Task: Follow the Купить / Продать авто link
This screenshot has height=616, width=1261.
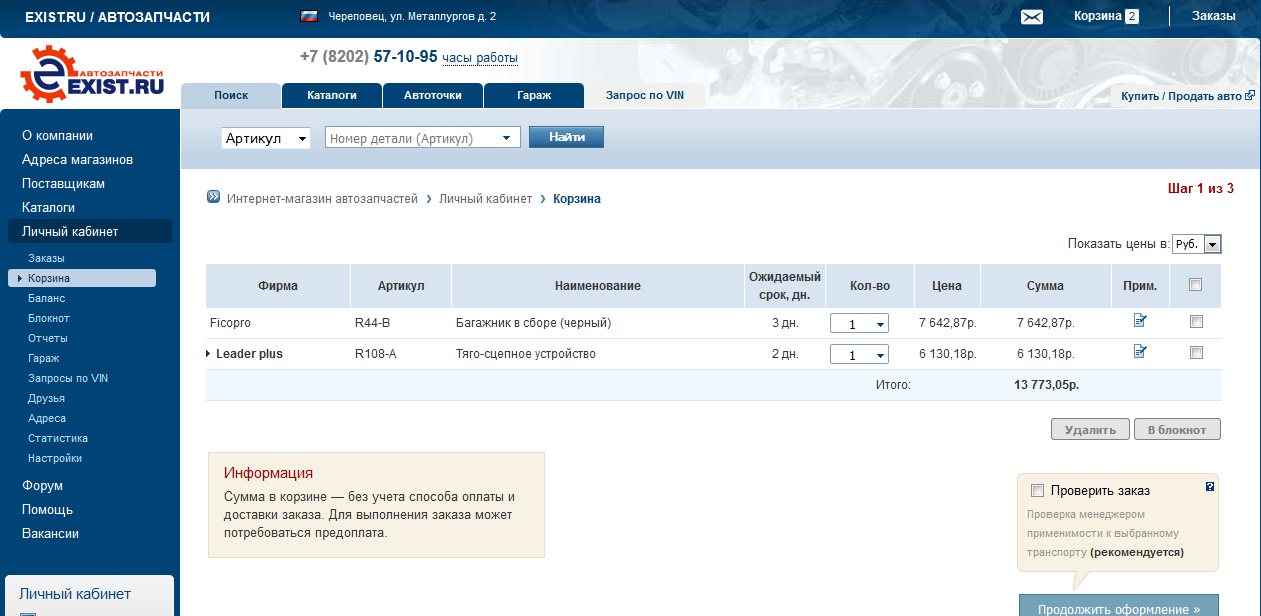Action: [1181, 96]
